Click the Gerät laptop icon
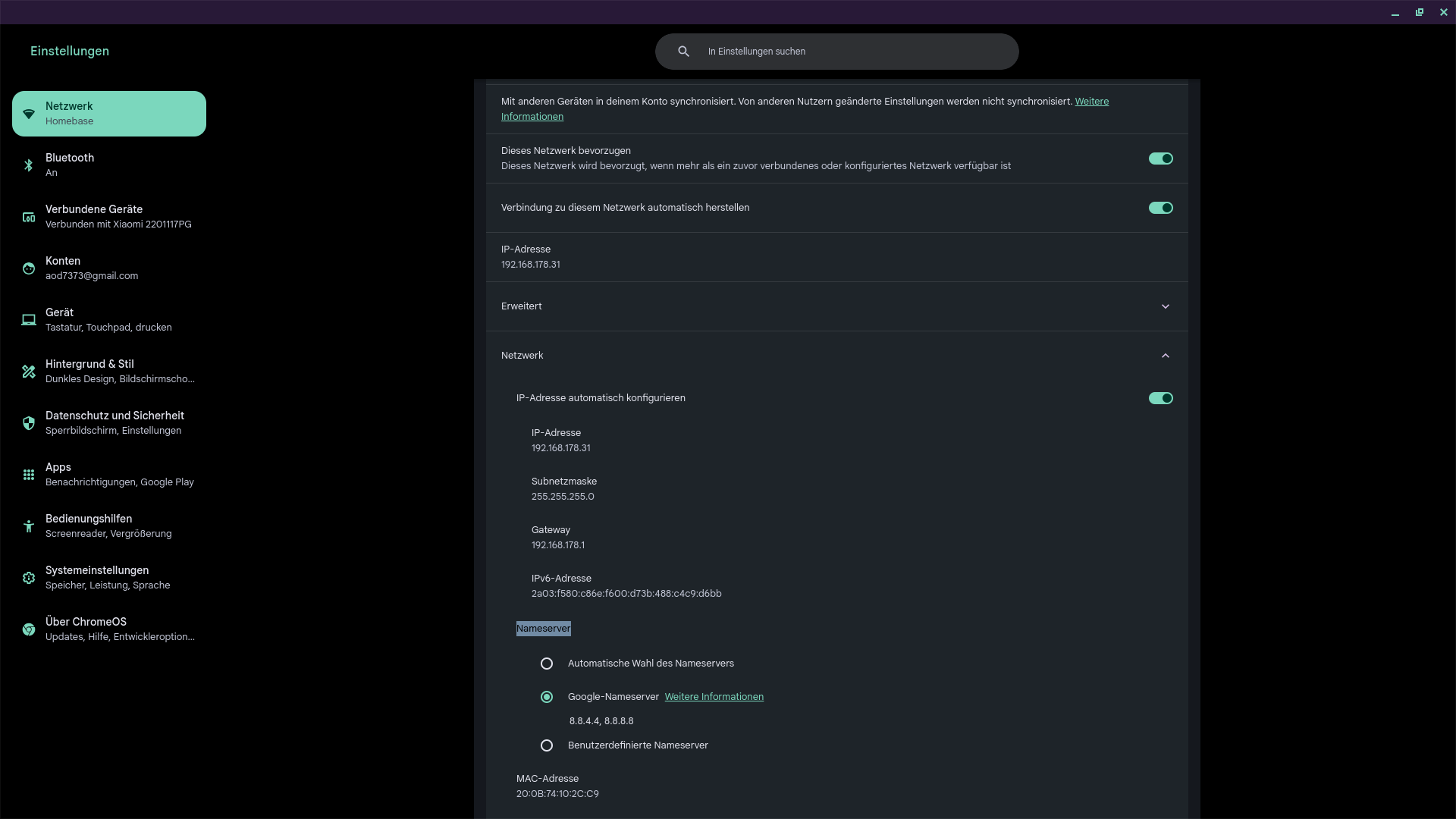 [x=29, y=320]
